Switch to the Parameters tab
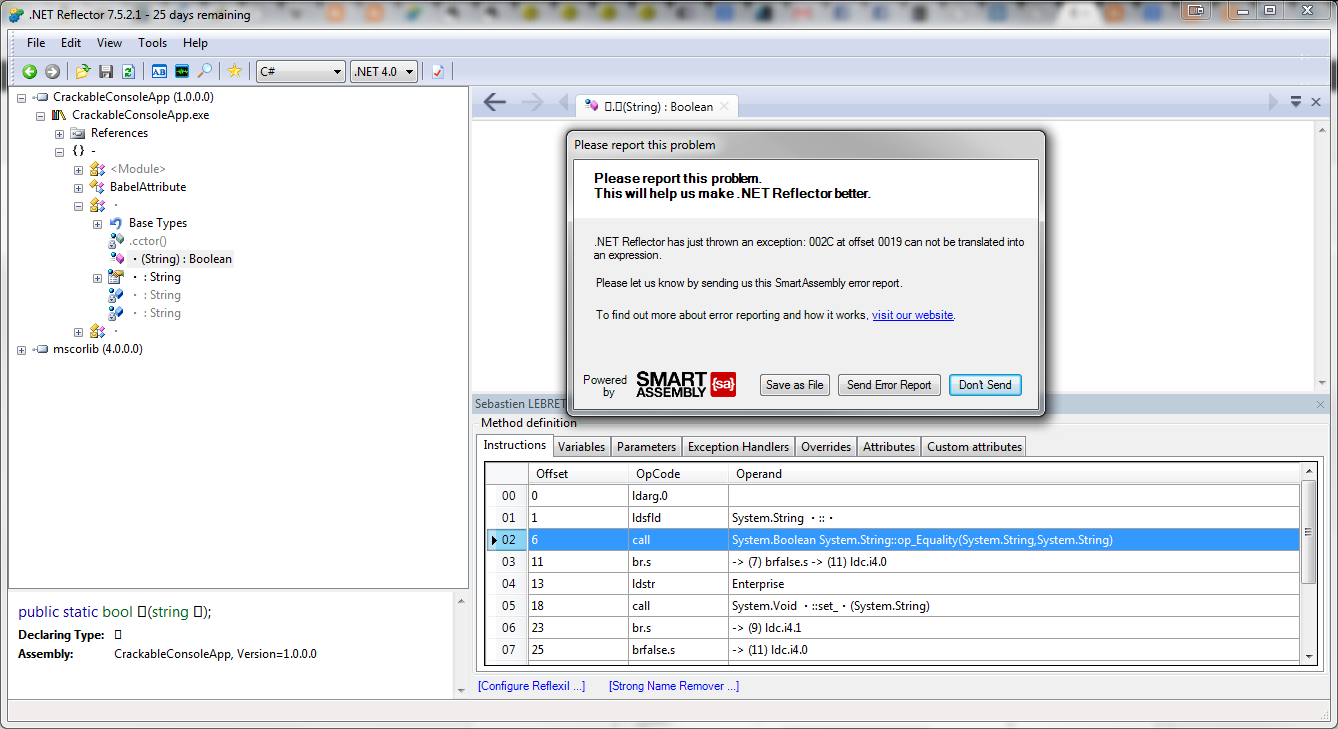 click(x=646, y=447)
